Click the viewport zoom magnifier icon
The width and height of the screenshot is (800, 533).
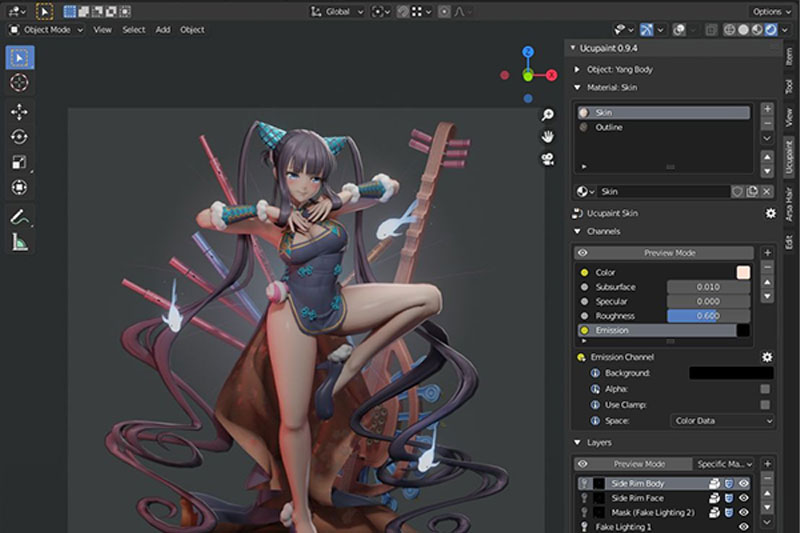coord(548,115)
